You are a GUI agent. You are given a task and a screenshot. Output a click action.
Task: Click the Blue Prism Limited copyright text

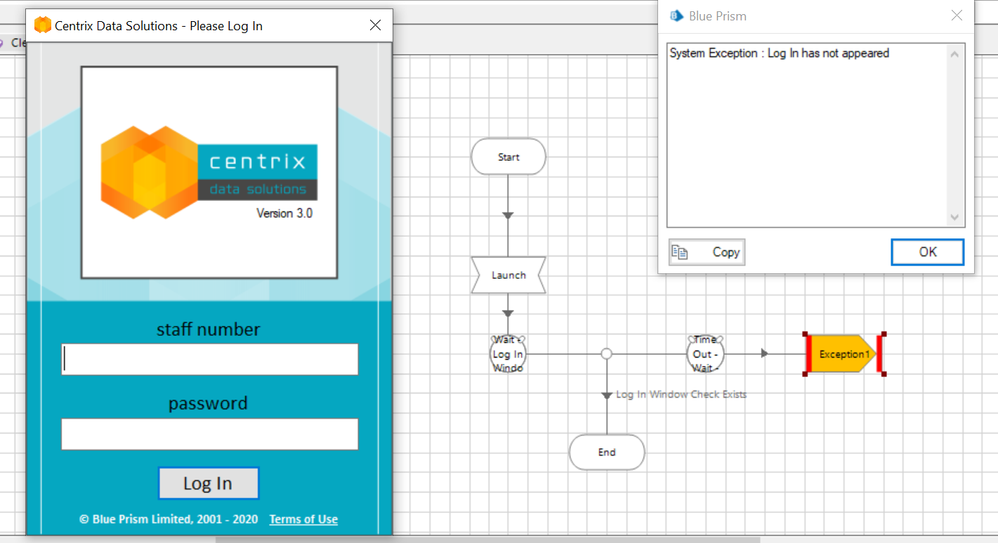(x=169, y=519)
